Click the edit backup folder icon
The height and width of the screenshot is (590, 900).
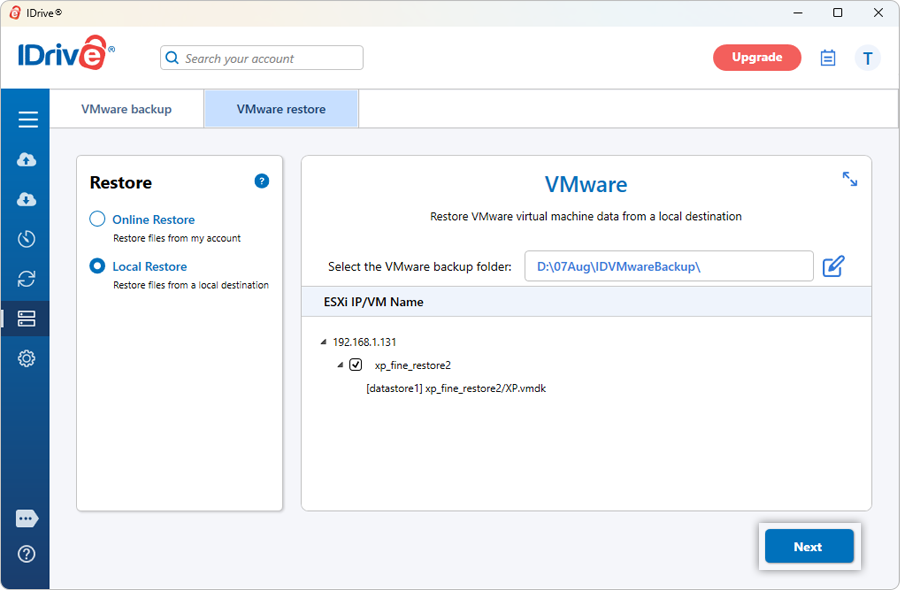(833, 267)
